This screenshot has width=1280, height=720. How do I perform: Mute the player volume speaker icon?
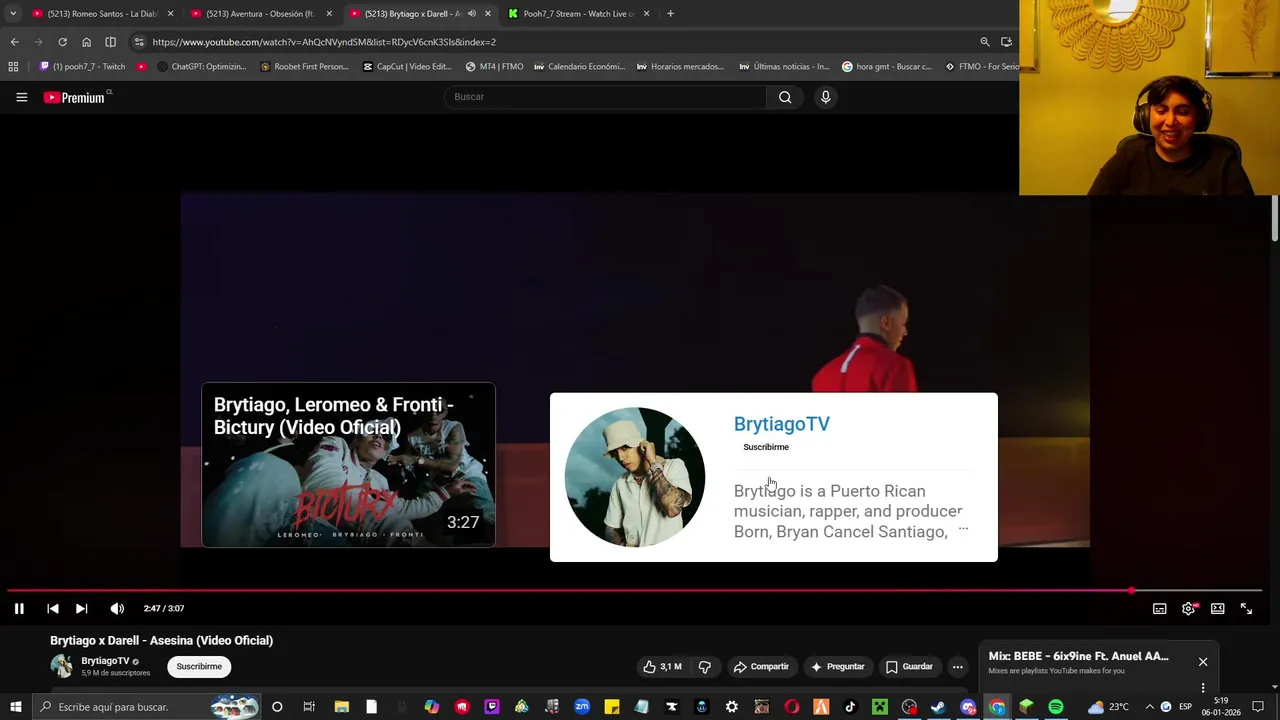point(117,608)
